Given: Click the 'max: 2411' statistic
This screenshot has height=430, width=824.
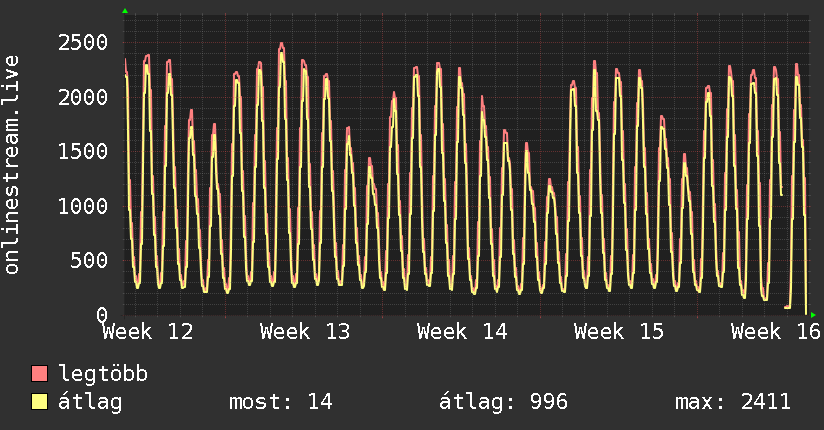Looking at the screenshot, I should (733, 402).
